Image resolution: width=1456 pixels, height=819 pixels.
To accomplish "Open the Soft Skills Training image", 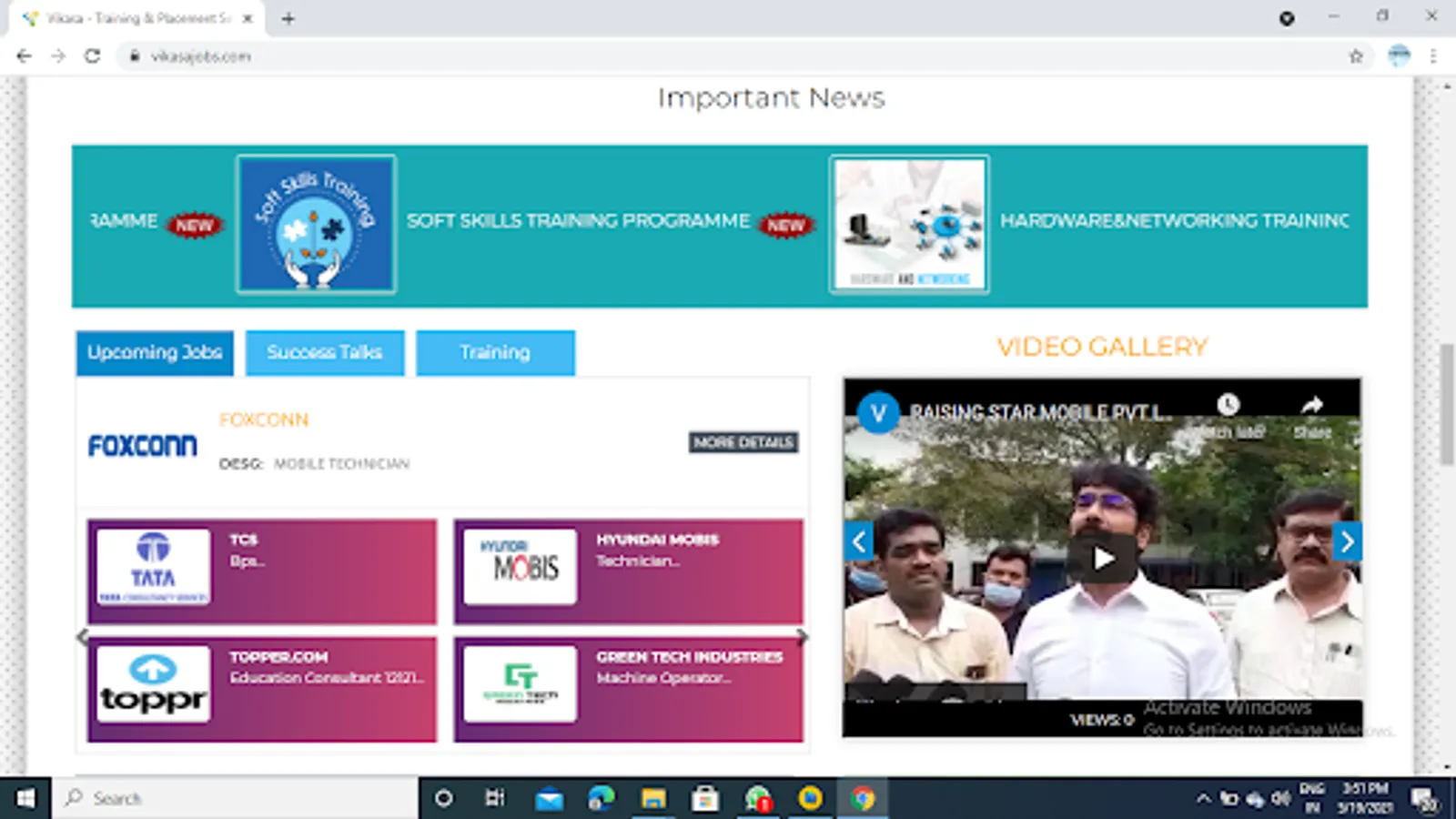I will click(316, 224).
